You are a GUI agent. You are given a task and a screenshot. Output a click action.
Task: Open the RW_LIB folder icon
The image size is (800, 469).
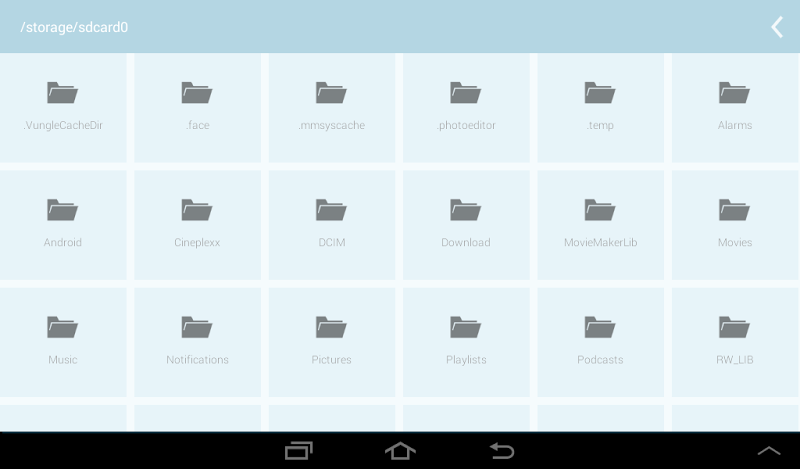pos(734,327)
